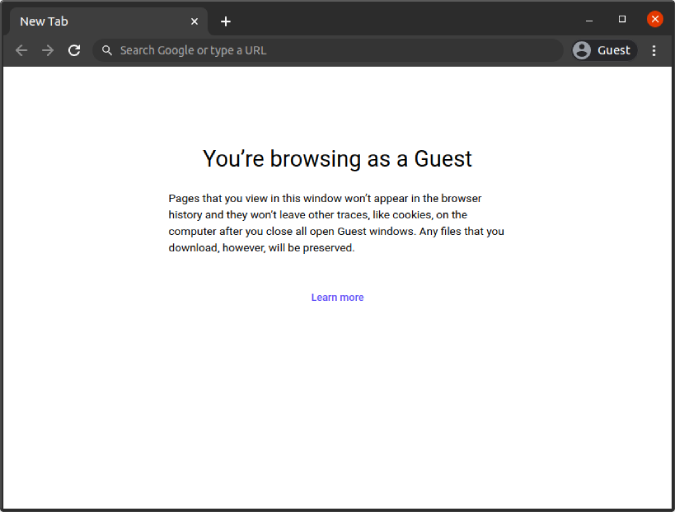Focus the Search Google or type a URL box
The height and width of the screenshot is (512, 675).
pyautogui.click(x=328, y=50)
